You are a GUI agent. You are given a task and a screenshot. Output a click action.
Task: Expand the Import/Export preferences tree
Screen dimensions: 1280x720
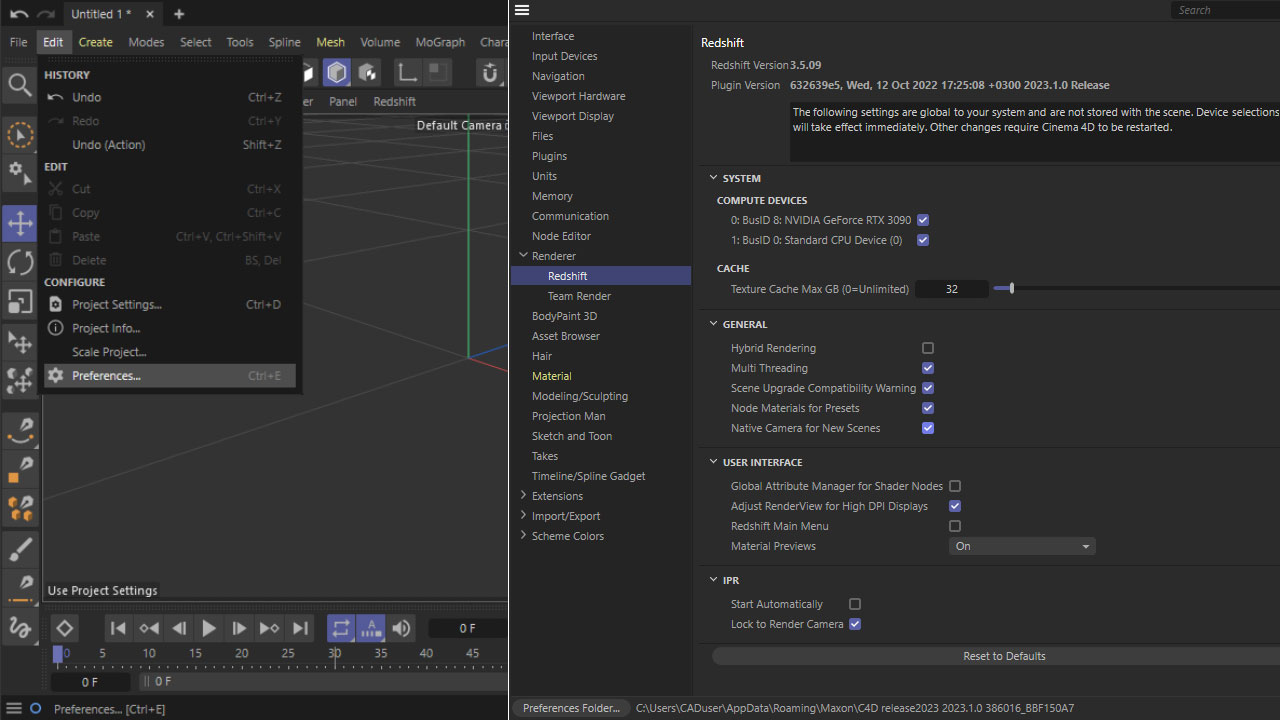pyautogui.click(x=523, y=516)
